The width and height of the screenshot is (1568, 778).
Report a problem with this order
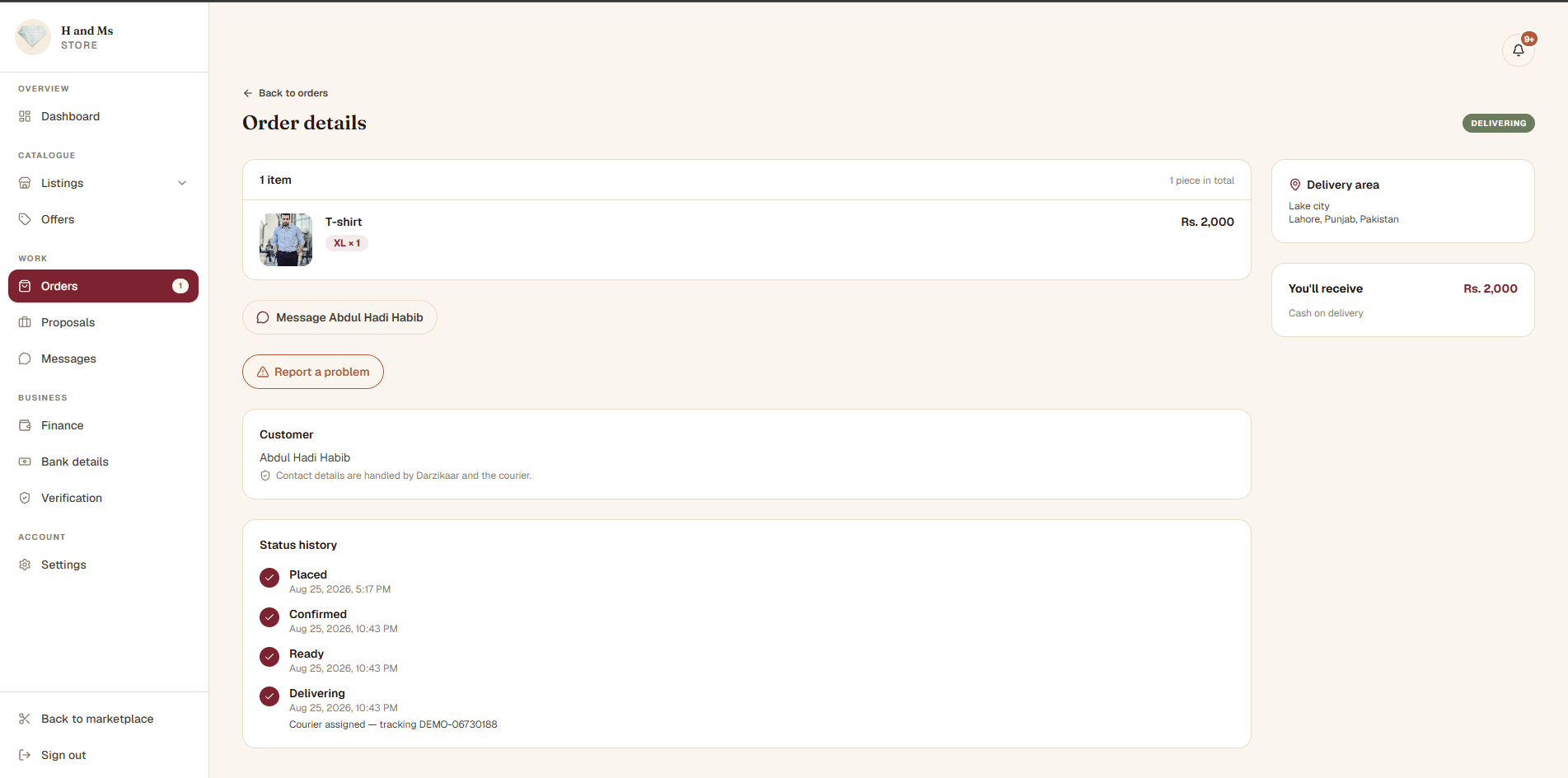click(x=313, y=372)
